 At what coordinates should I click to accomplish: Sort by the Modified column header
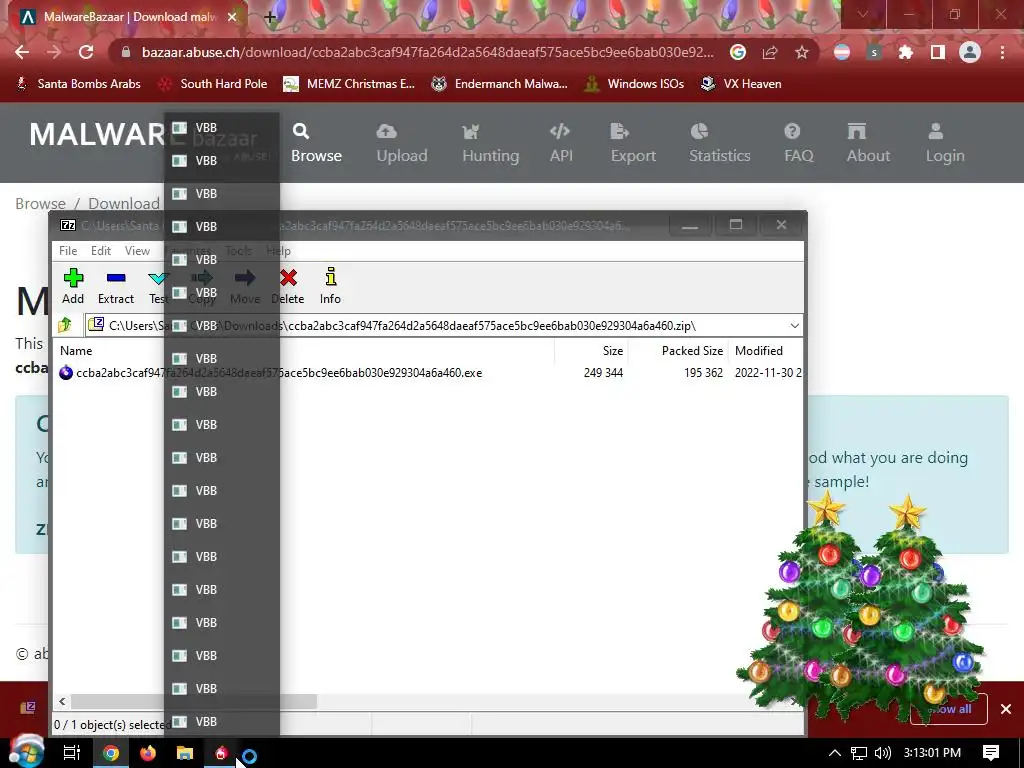[759, 351]
